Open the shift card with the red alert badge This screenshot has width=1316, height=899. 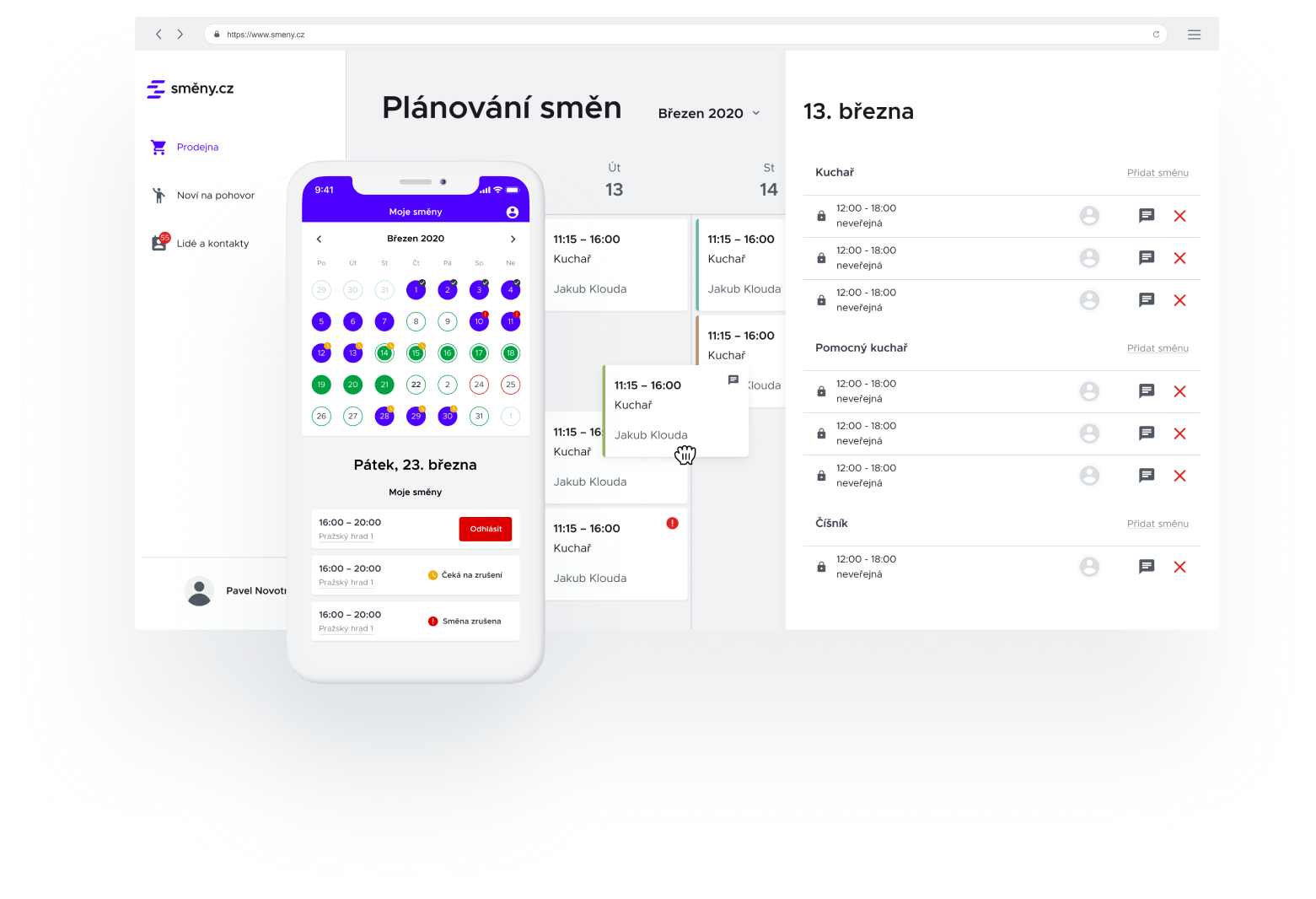(616, 554)
